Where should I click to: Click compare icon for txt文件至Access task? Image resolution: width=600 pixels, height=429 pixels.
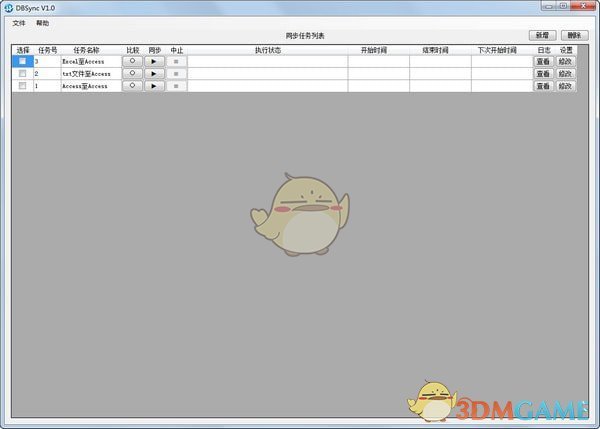click(133, 74)
